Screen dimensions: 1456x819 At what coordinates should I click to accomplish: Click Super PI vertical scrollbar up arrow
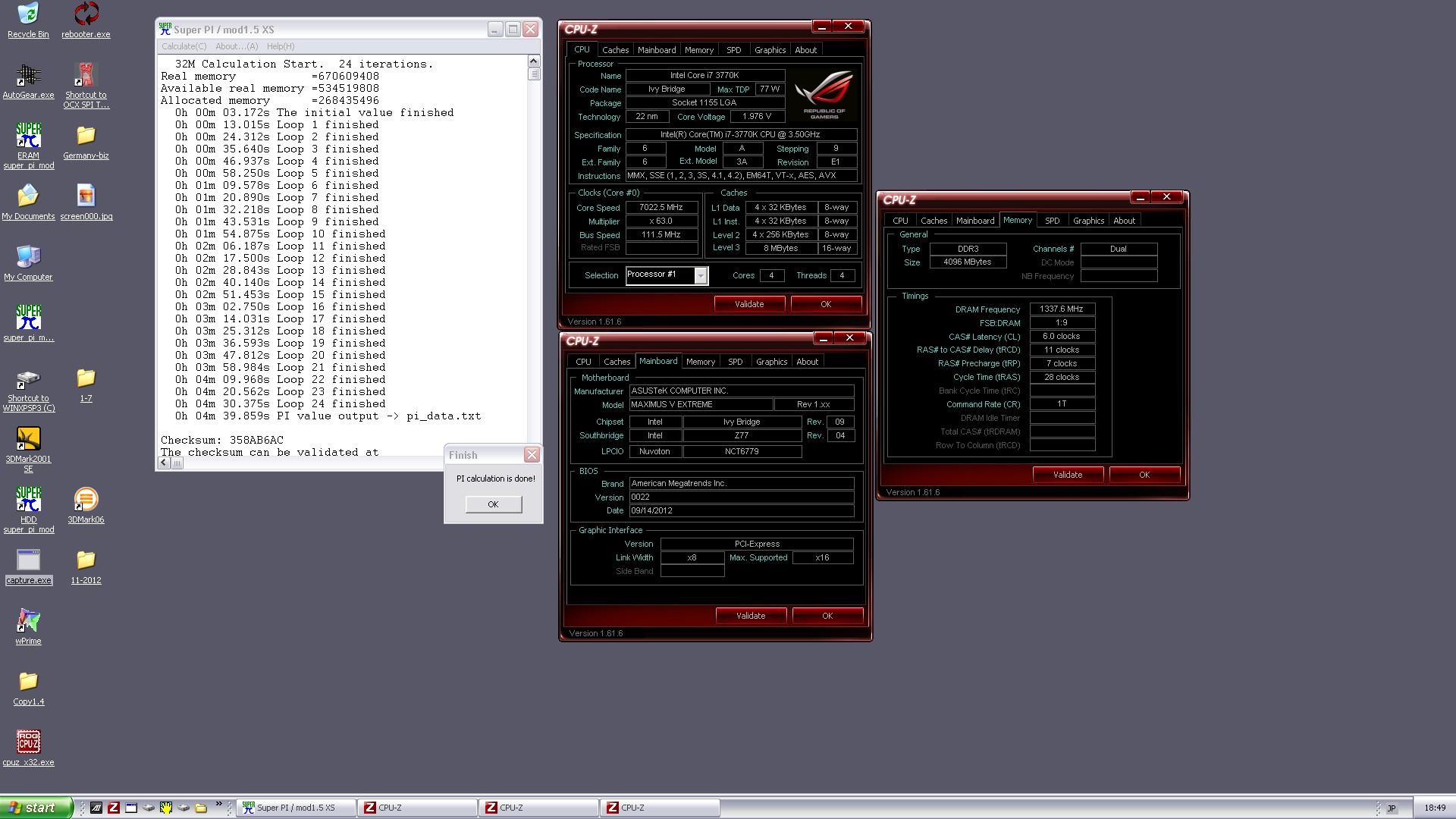tap(533, 61)
